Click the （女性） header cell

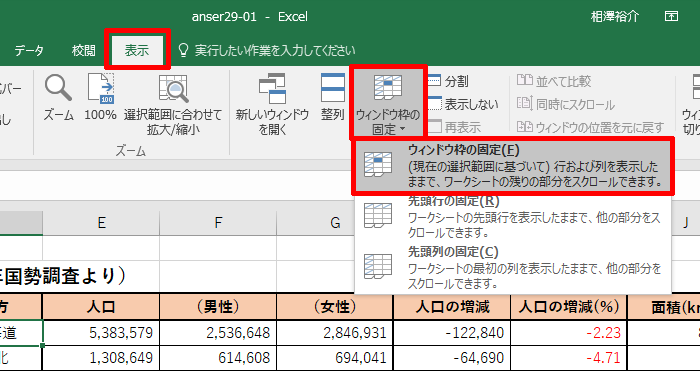pos(335,307)
